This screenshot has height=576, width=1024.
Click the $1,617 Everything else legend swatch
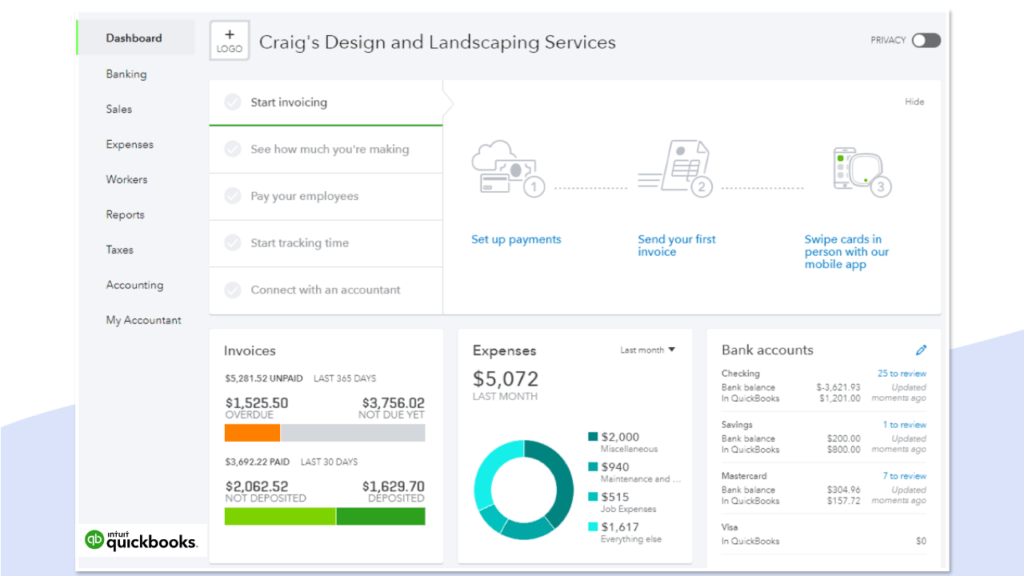[x=593, y=527]
